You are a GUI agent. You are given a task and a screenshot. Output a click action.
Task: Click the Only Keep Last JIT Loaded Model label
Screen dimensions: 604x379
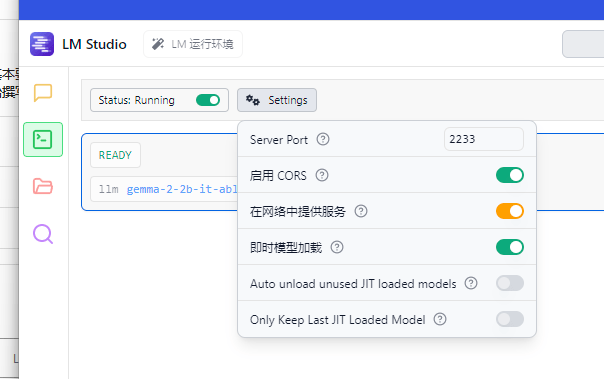(337, 320)
